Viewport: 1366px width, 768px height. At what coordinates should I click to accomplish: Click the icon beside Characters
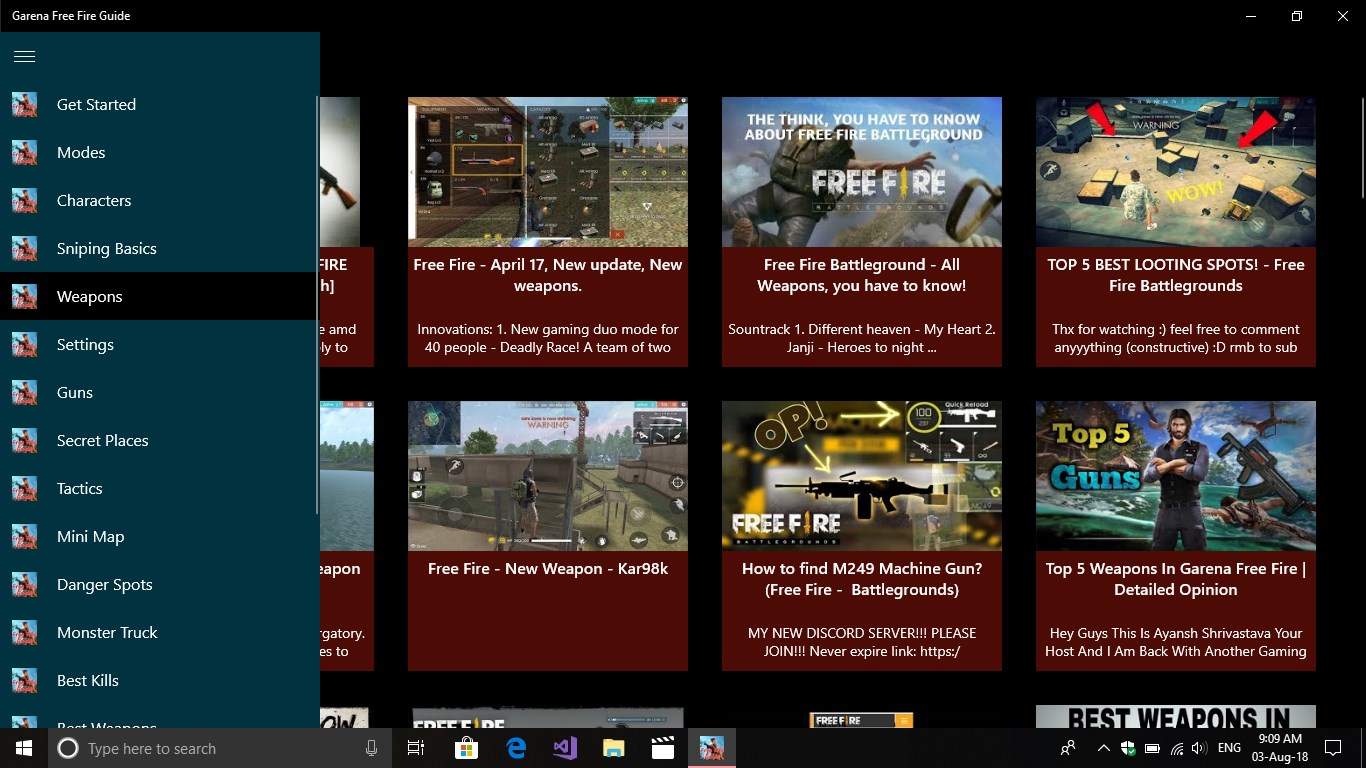[25, 200]
